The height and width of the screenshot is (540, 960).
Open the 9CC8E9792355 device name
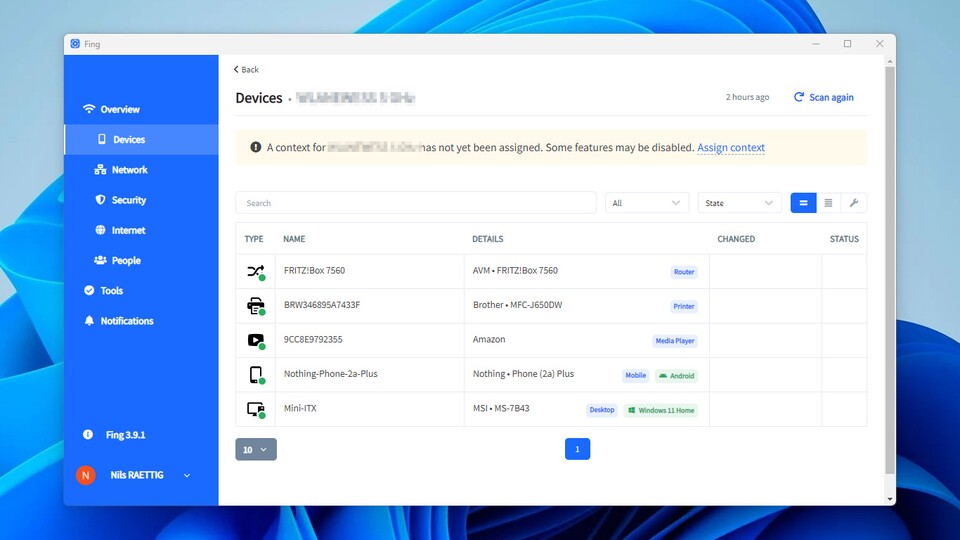pos(313,339)
